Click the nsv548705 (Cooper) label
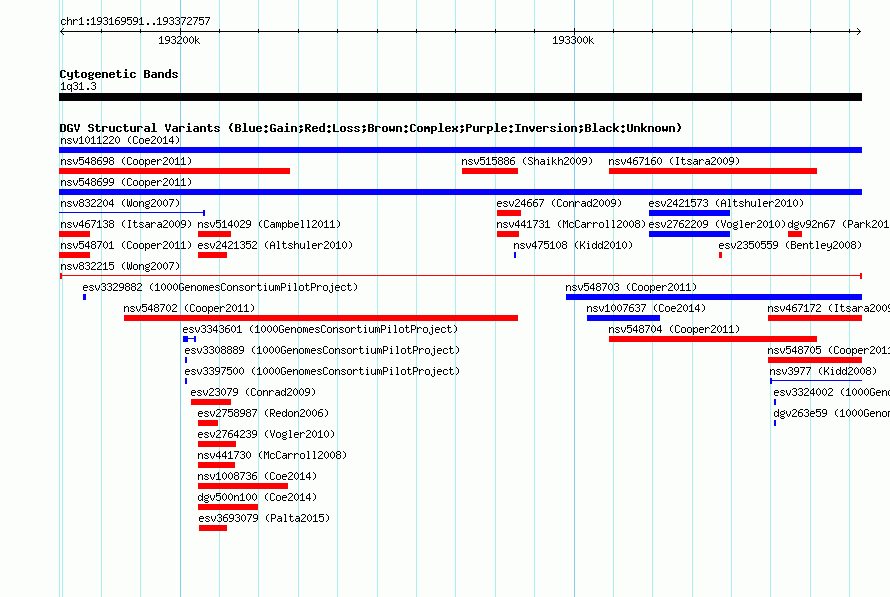Viewport: 890px width, 597px height. coord(828,350)
